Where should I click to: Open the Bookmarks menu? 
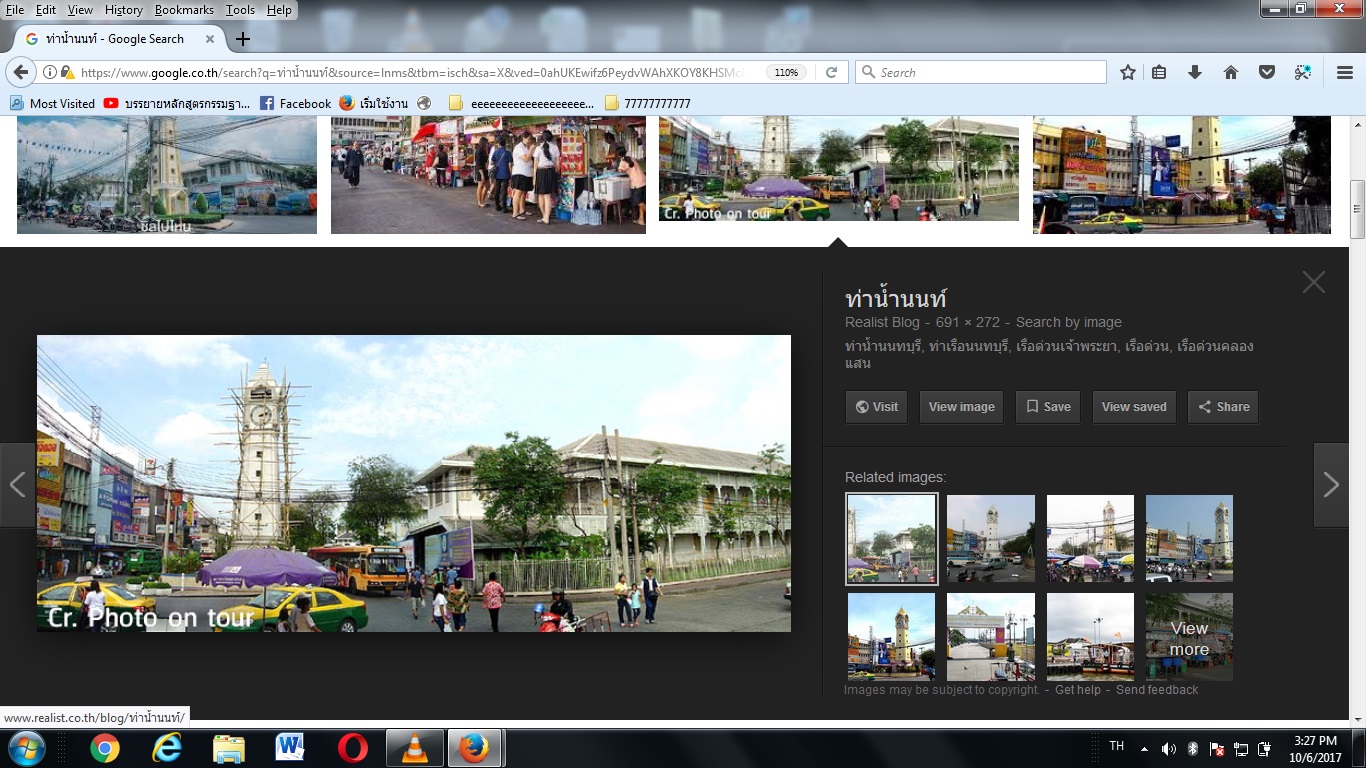pyautogui.click(x=184, y=10)
